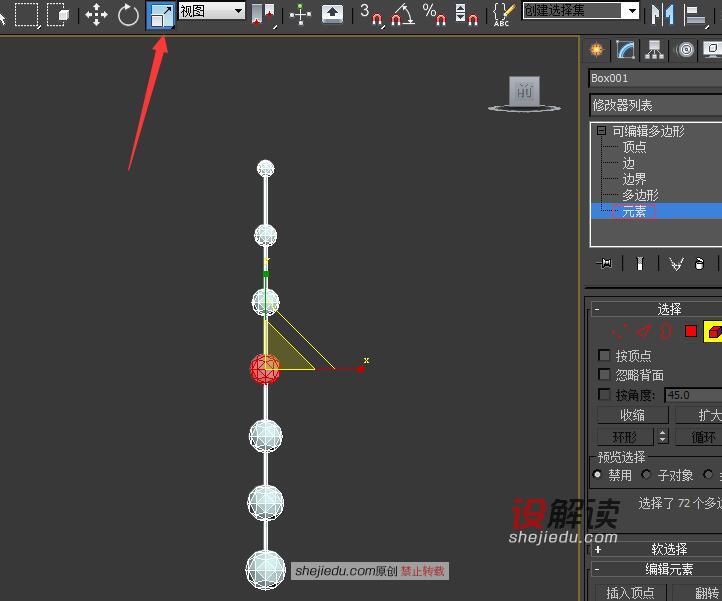Screen dimensions: 722x601
Task: Click the red polygon selection square
Action: pos(690,331)
